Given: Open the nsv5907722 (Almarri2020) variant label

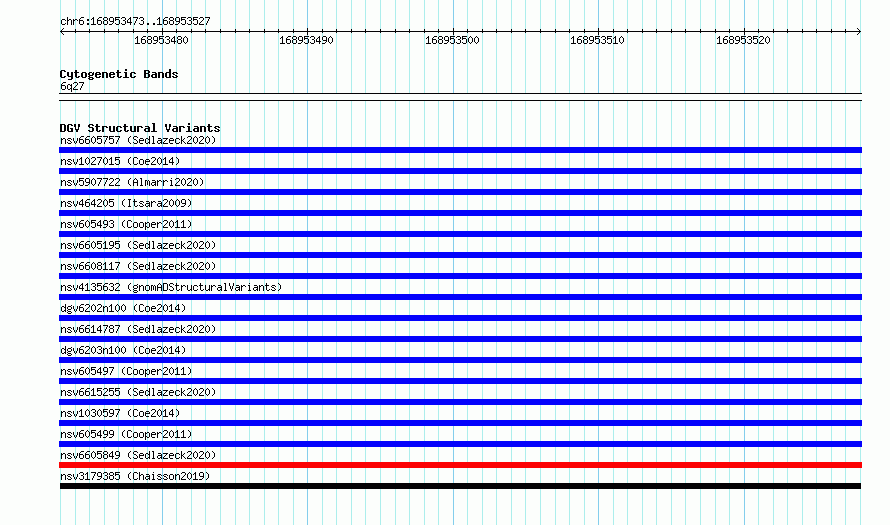Looking at the screenshot, I should pos(132,182).
